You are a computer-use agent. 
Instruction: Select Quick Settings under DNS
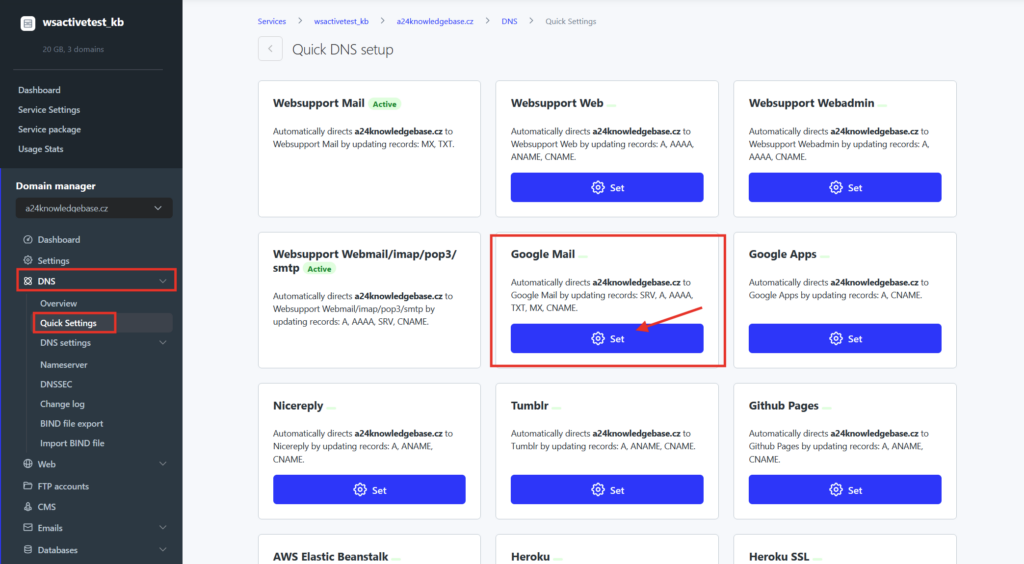[x=68, y=323]
